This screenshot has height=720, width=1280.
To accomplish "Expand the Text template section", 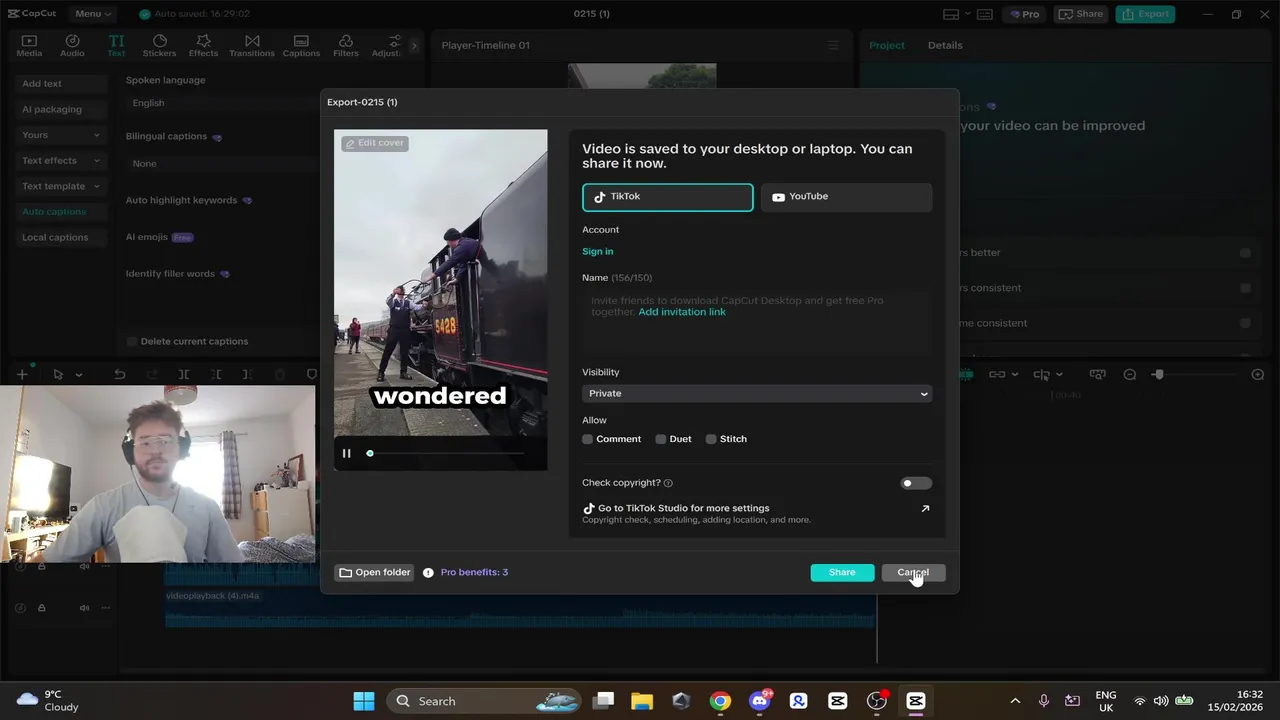I will click(61, 186).
